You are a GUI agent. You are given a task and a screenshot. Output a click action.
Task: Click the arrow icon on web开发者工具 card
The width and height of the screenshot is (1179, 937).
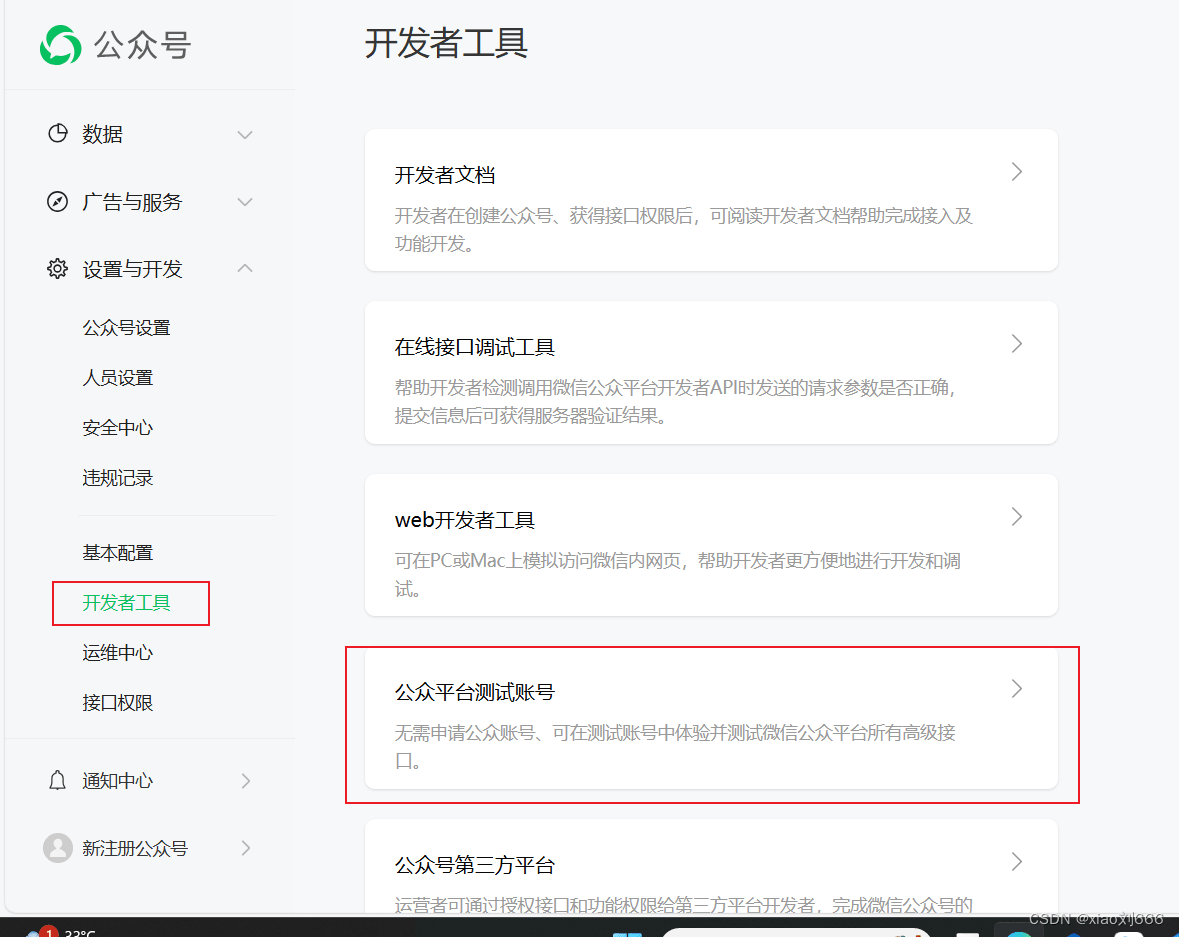pos(1017,517)
